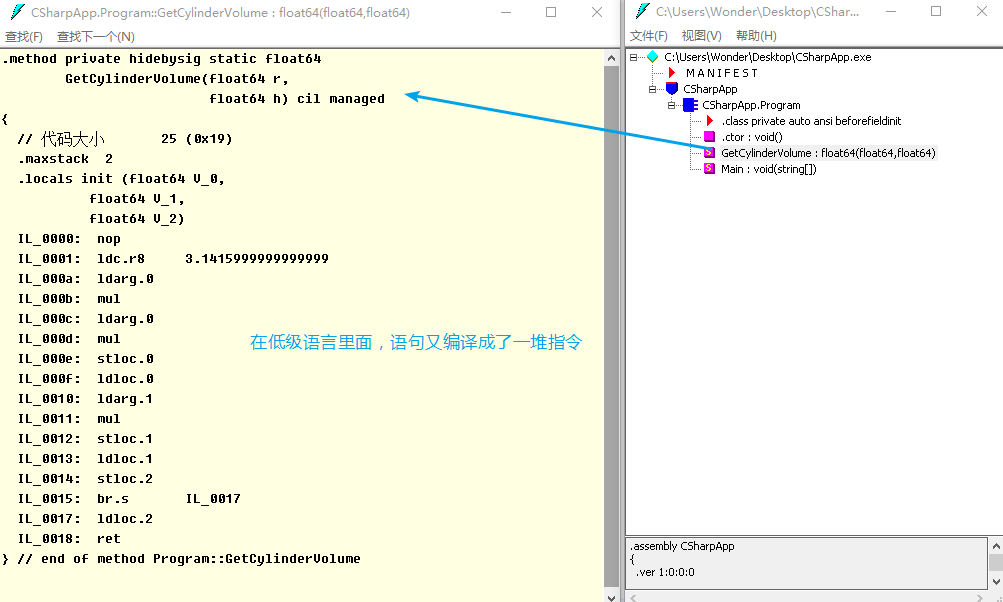Click the 'IL_0000: nop' instruction line
Image resolution: width=1003 pixels, height=602 pixels.
coord(69,239)
